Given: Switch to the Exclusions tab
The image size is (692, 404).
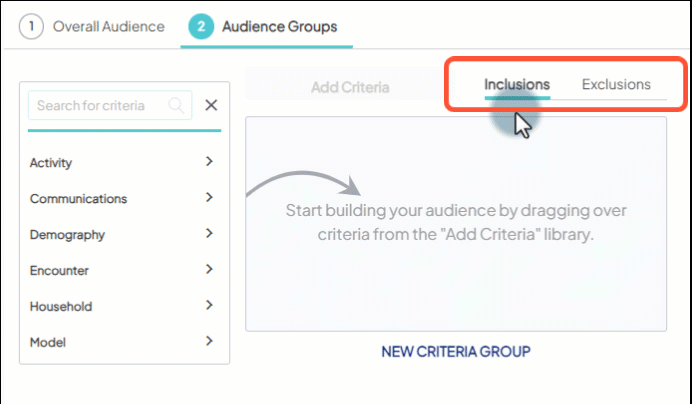Looking at the screenshot, I should coord(616,84).
